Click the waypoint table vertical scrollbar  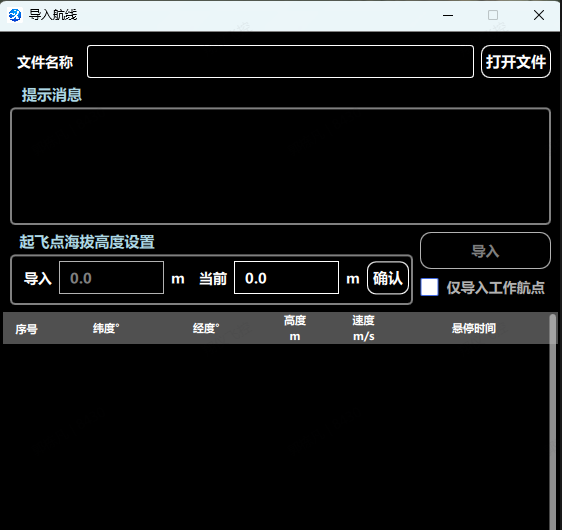pos(553,421)
